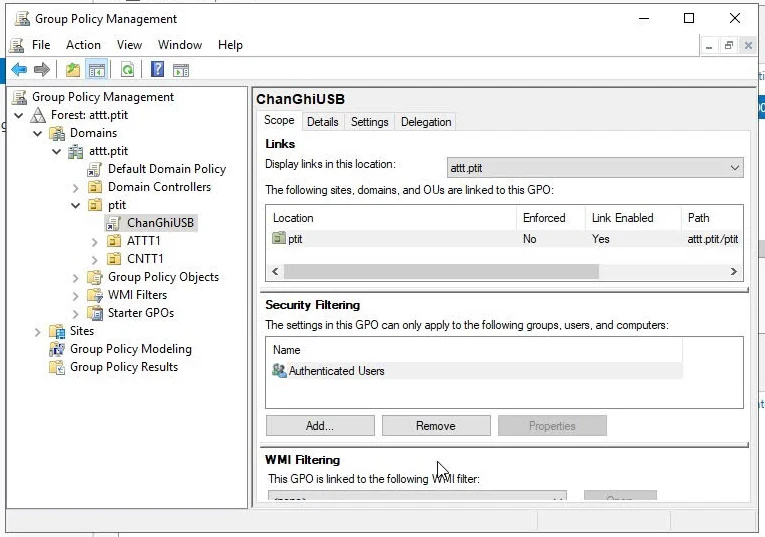Click the Name column header in Security Filtering
The image size is (765, 537).
click(x=474, y=350)
